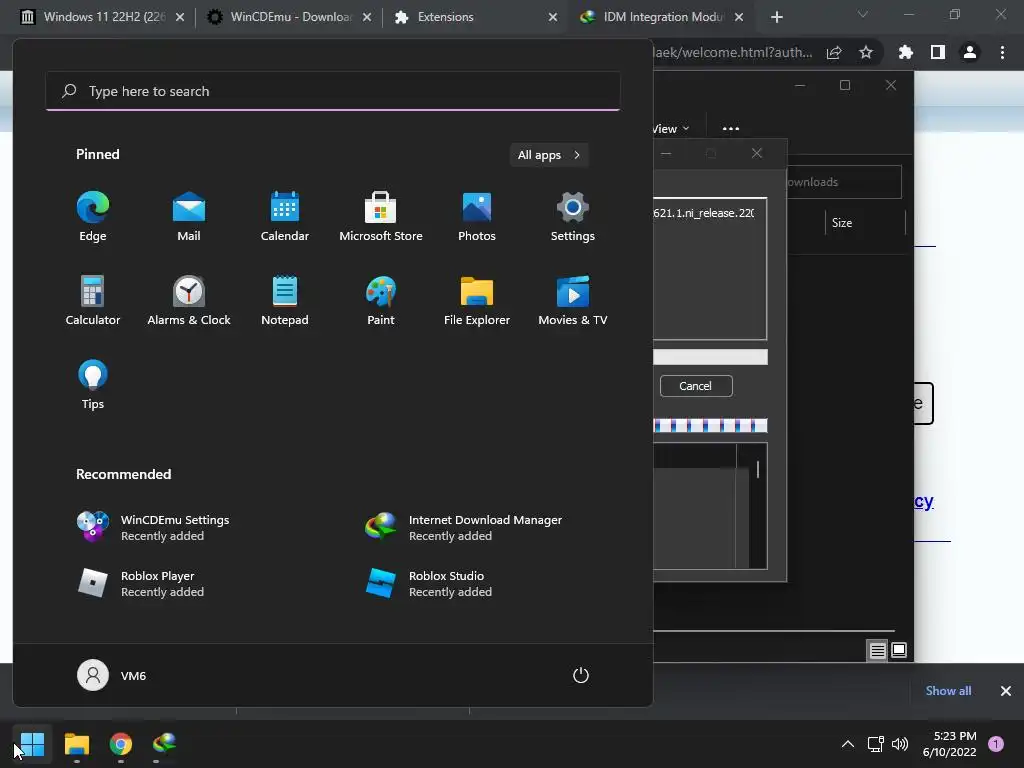Open the Chrome extensions puzzle menu
The image size is (1024, 768).
point(906,52)
